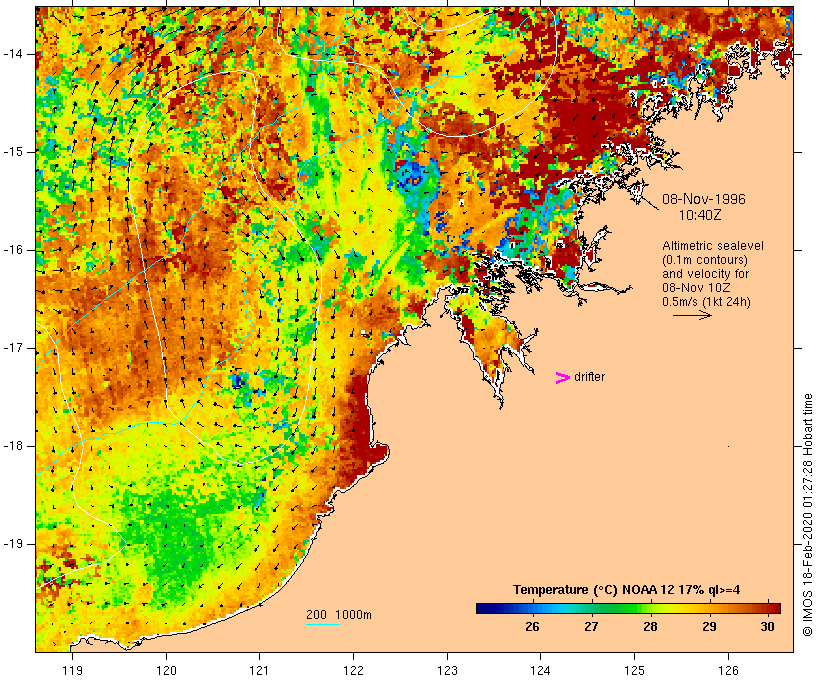Click the '200 1000m' bathymetry legend label
Screen dimensions: 820x680
[339, 615]
